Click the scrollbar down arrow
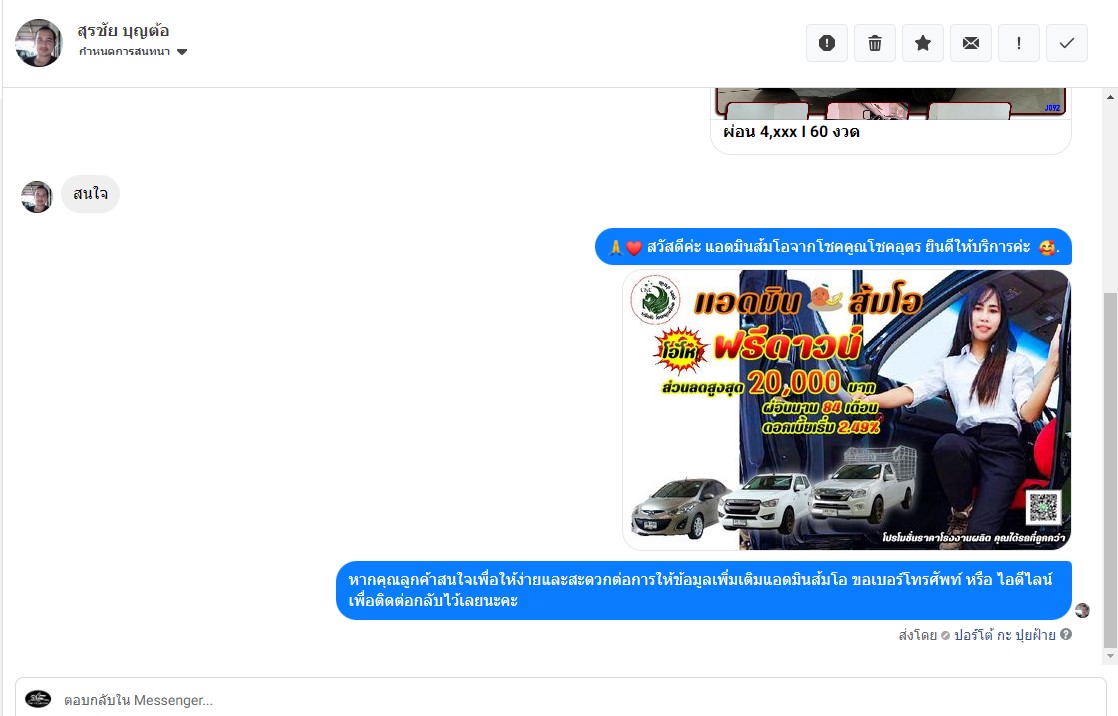This screenshot has height=716, width=1118. [1110, 655]
